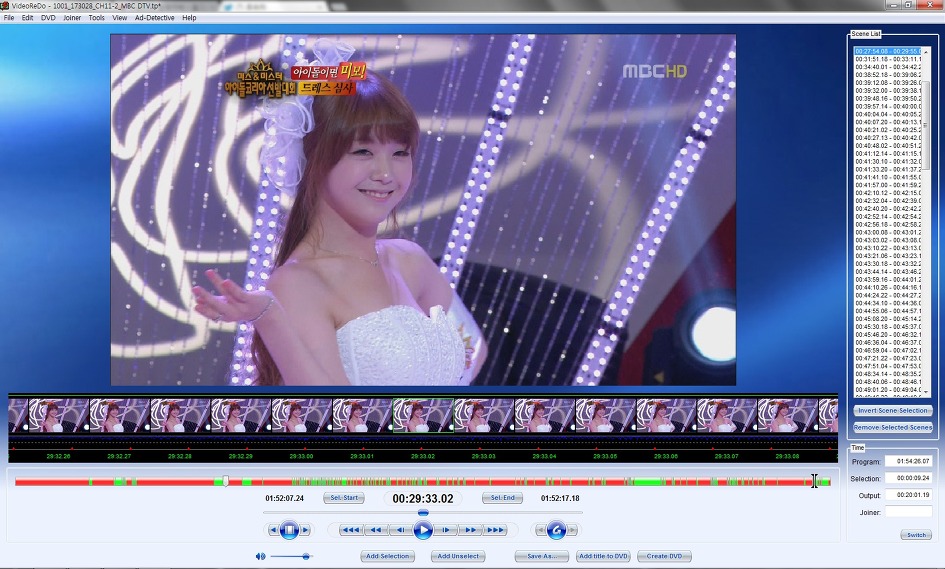
Task: Click the current timecode 00:29:33.02 display
Action: (x=422, y=498)
